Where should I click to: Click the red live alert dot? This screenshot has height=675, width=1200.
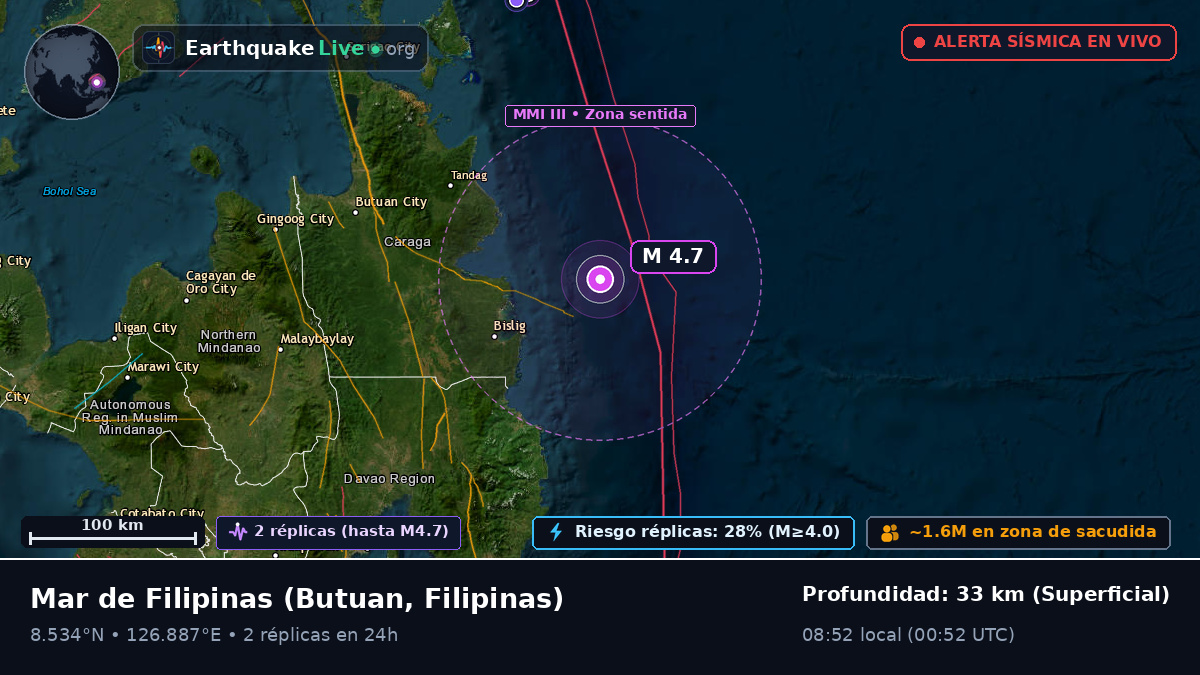(x=919, y=43)
